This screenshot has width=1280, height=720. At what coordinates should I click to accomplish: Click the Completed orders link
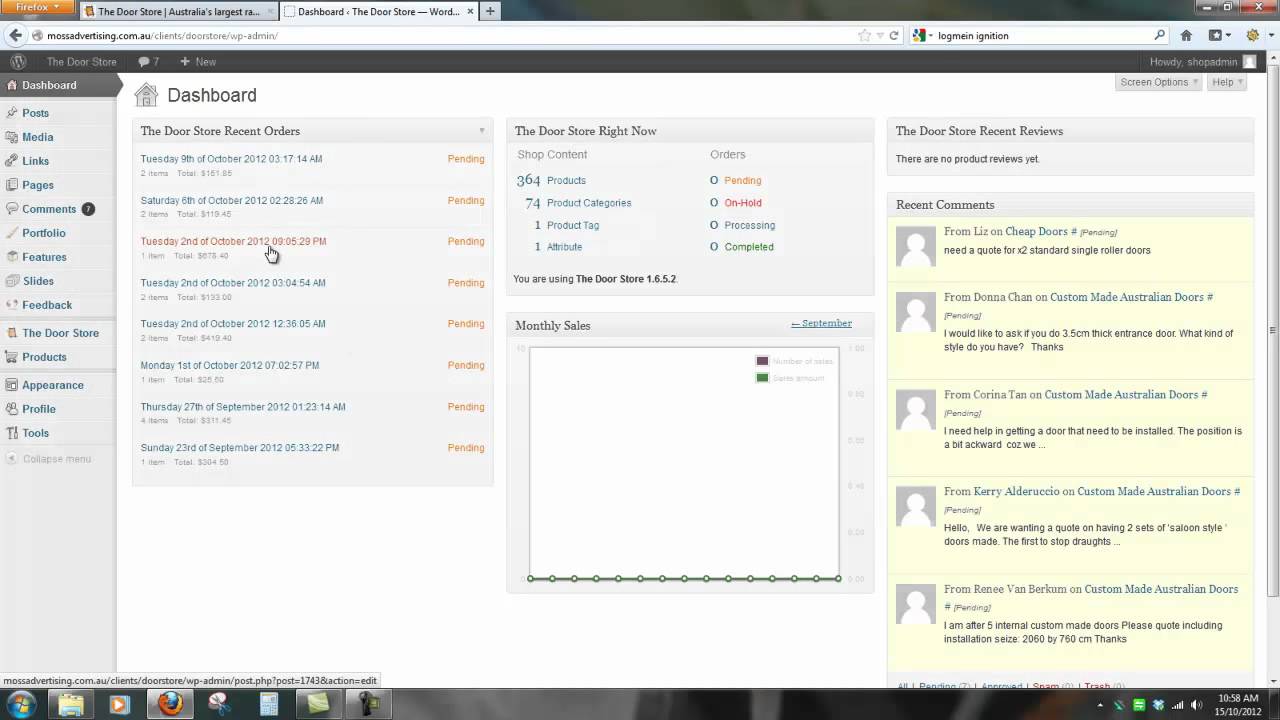tap(749, 247)
